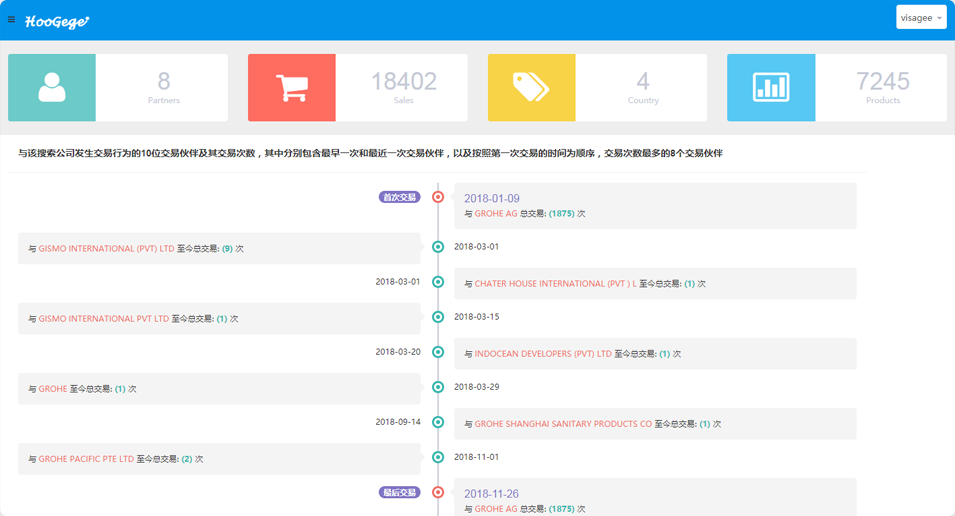Screen dimensions: 955x516
Task: Click timeline marker for 2018-03-20
Action: tap(438, 352)
